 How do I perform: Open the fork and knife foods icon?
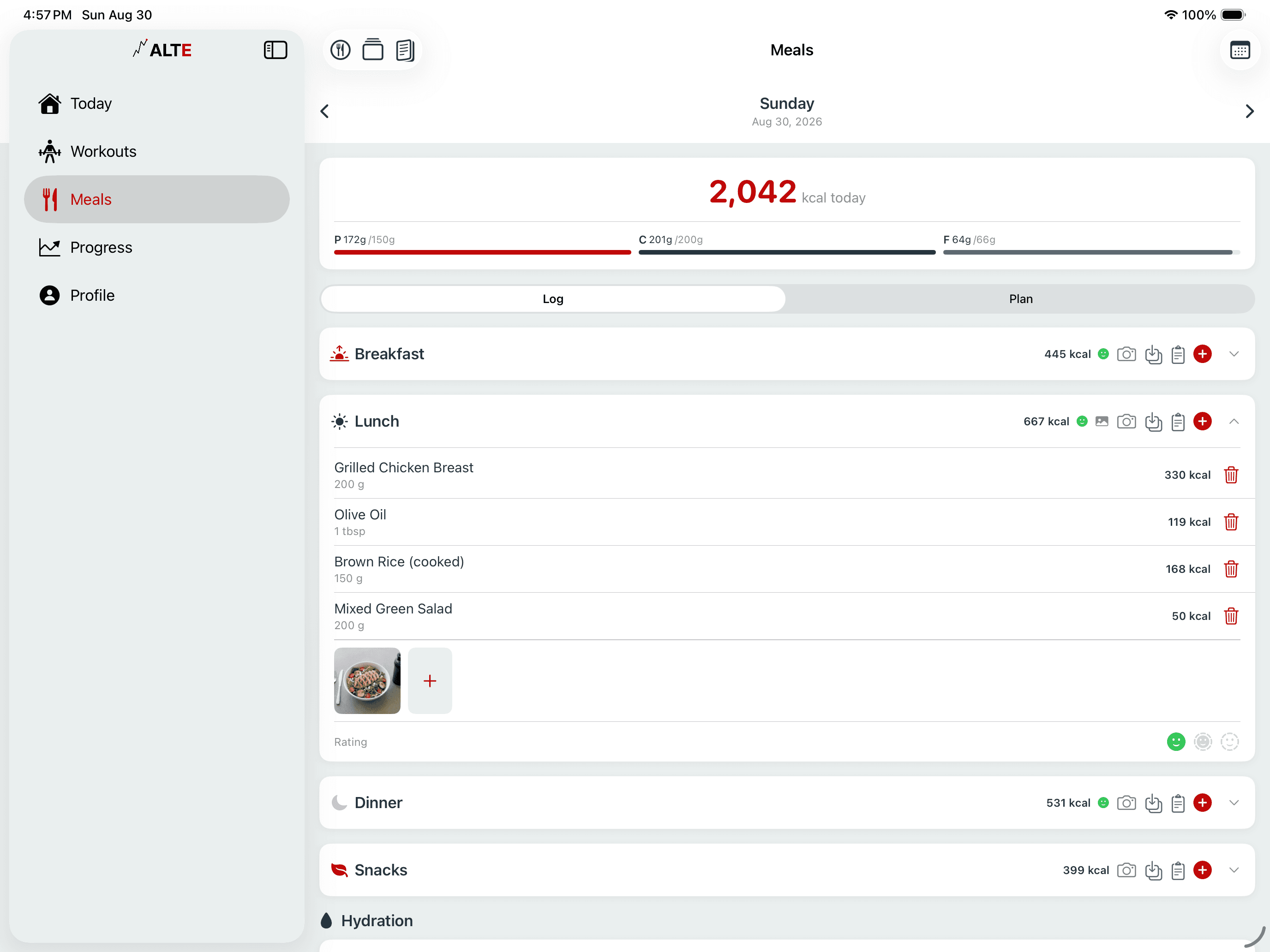coord(341,50)
